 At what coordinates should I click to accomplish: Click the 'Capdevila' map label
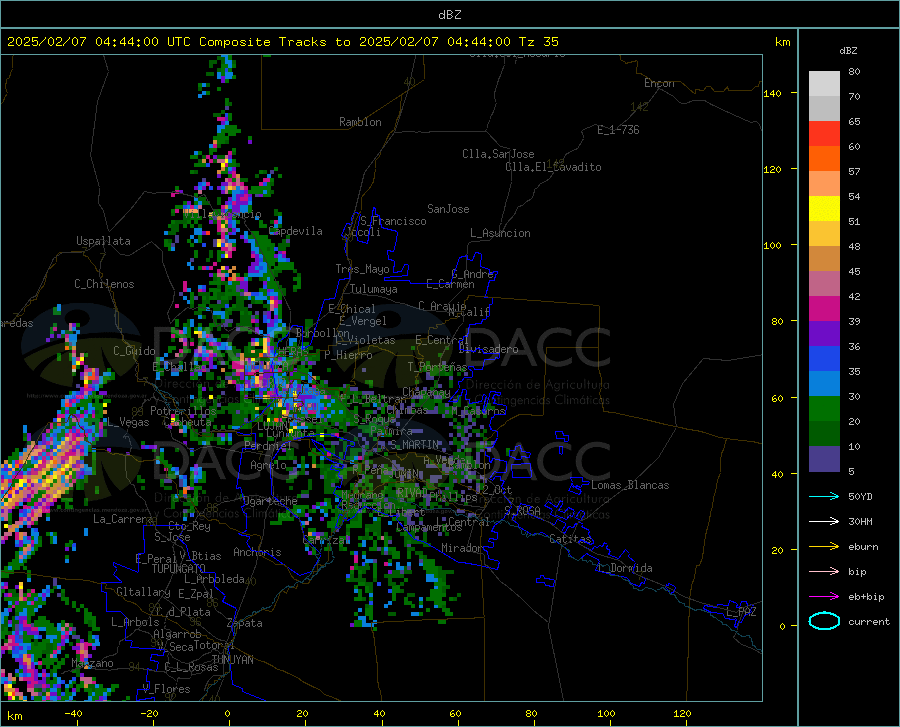tap(296, 231)
